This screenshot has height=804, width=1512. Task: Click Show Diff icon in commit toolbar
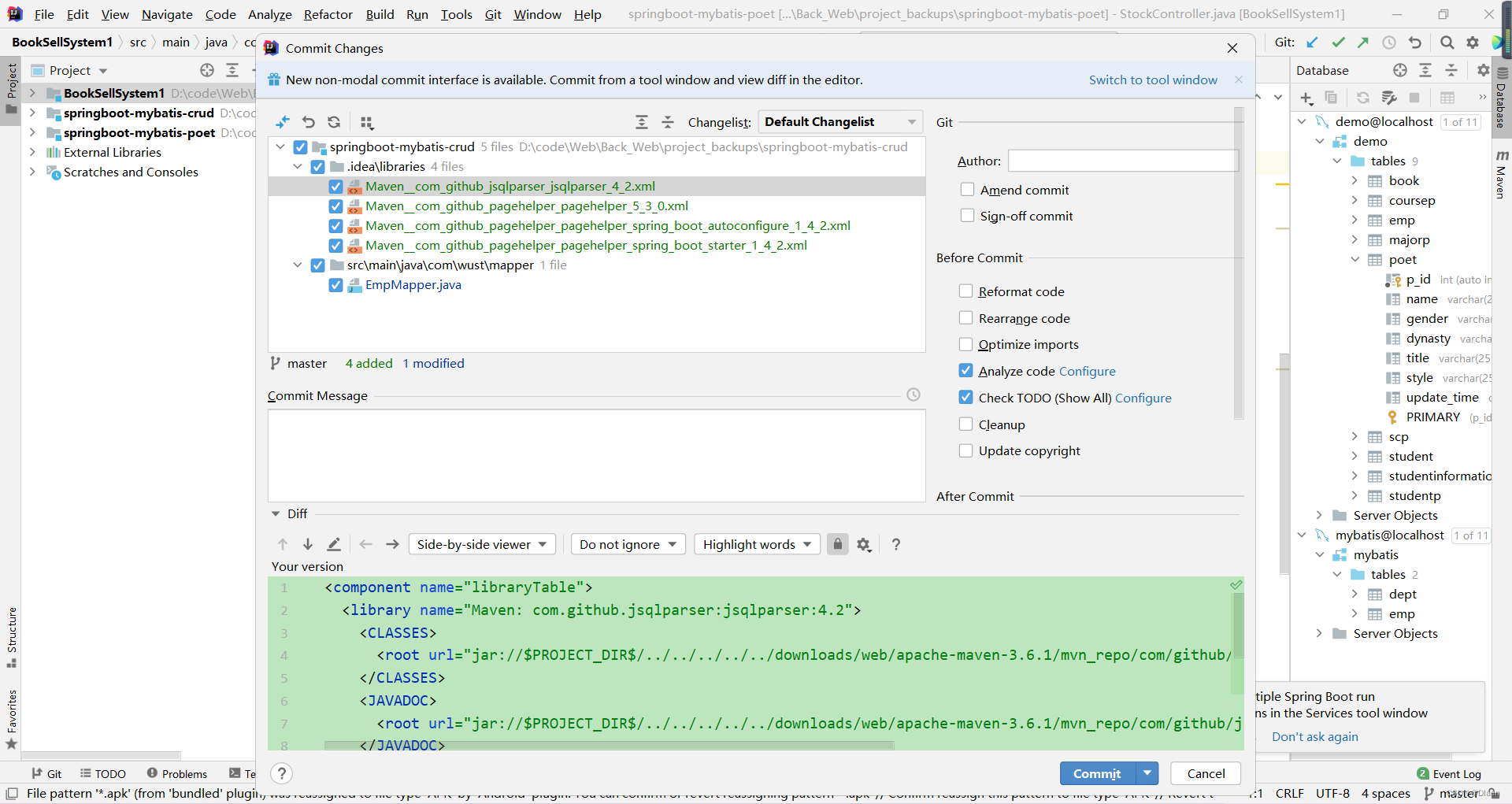click(x=283, y=122)
